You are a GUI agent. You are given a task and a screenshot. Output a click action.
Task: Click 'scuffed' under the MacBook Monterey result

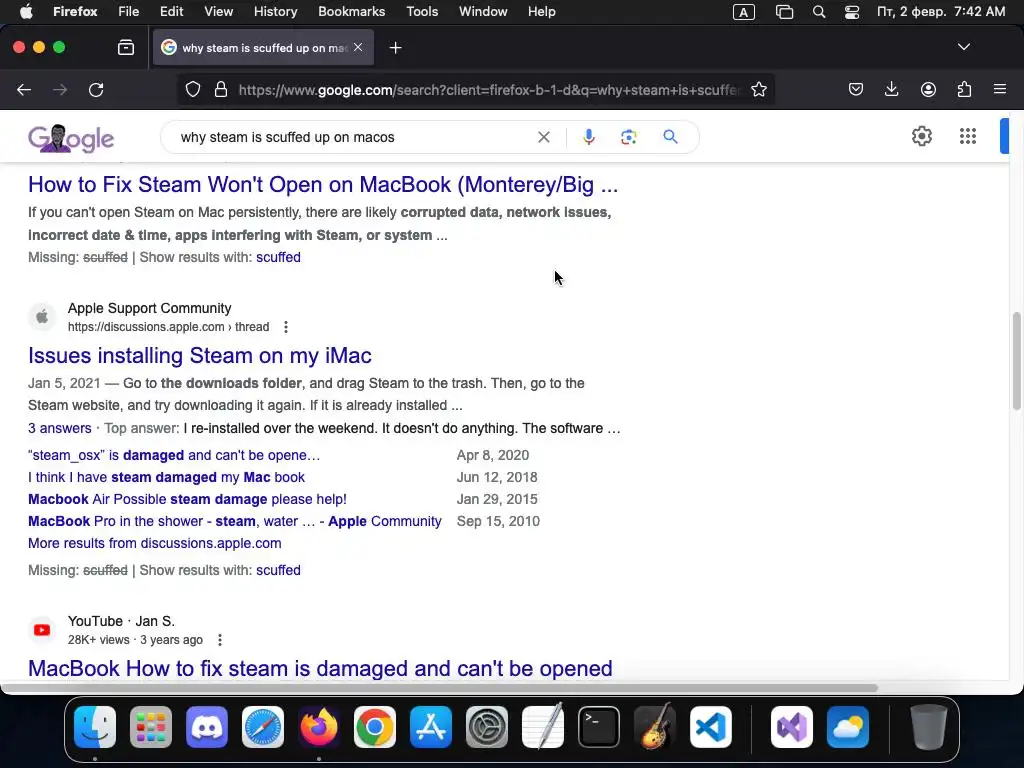tap(278, 257)
